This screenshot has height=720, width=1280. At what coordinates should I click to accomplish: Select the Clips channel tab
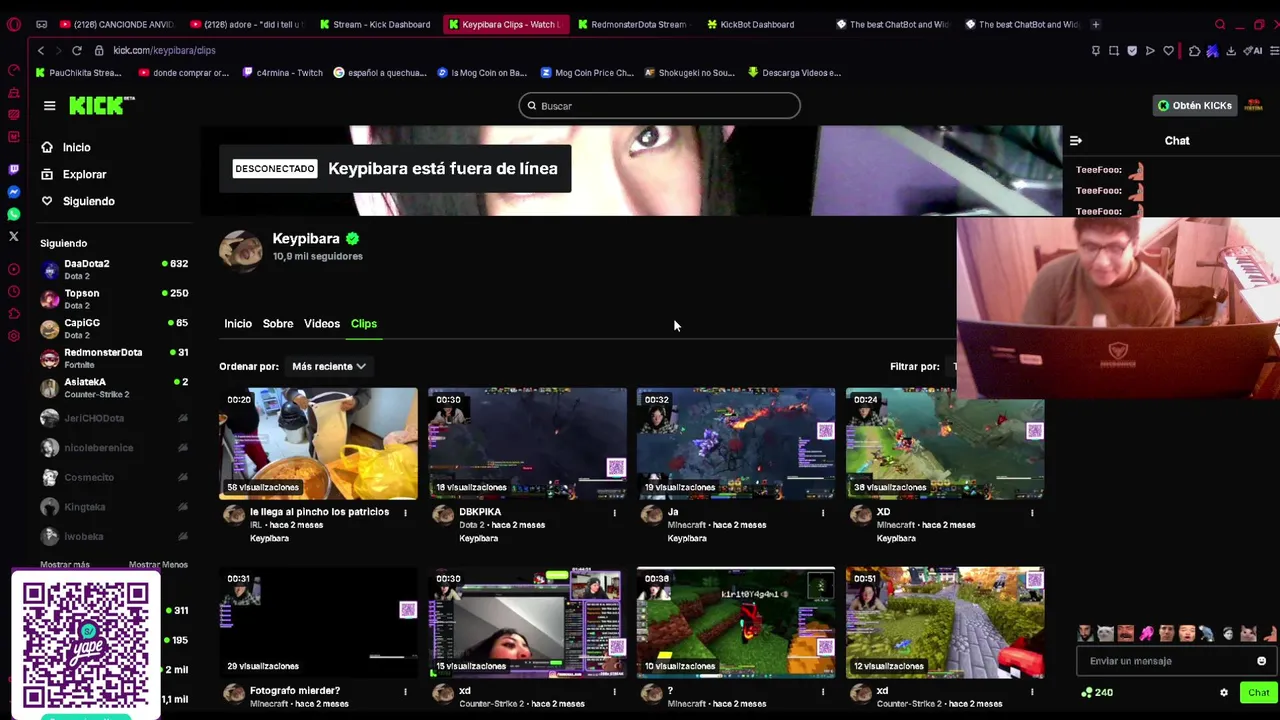pyautogui.click(x=364, y=324)
